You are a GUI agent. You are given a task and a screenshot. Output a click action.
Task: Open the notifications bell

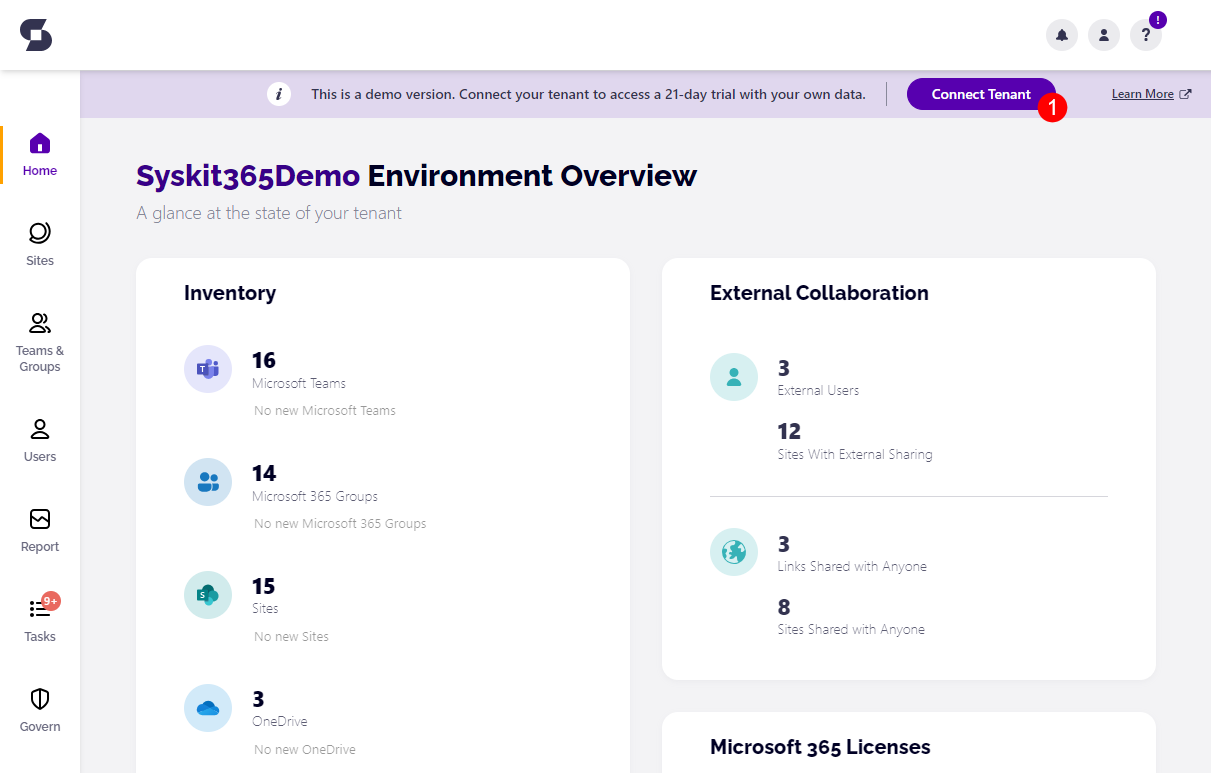(1061, 34)
